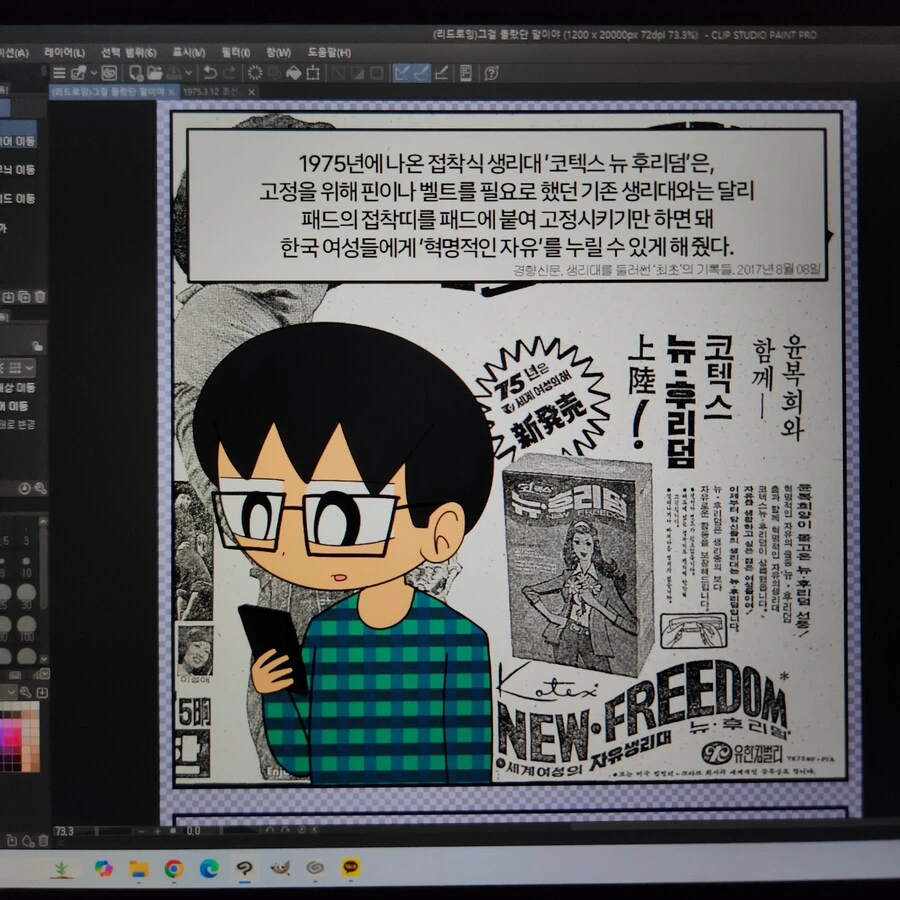Viewport: 900px width, 900px height.
Task: Select brush size 100 preset
Action: tap(26, 628)
